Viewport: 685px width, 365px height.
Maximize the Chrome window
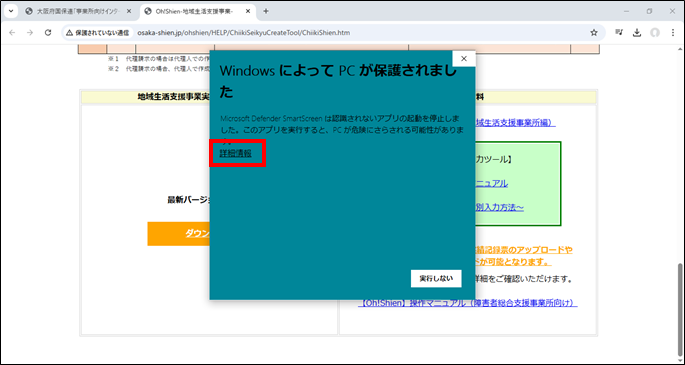(650, 11)
